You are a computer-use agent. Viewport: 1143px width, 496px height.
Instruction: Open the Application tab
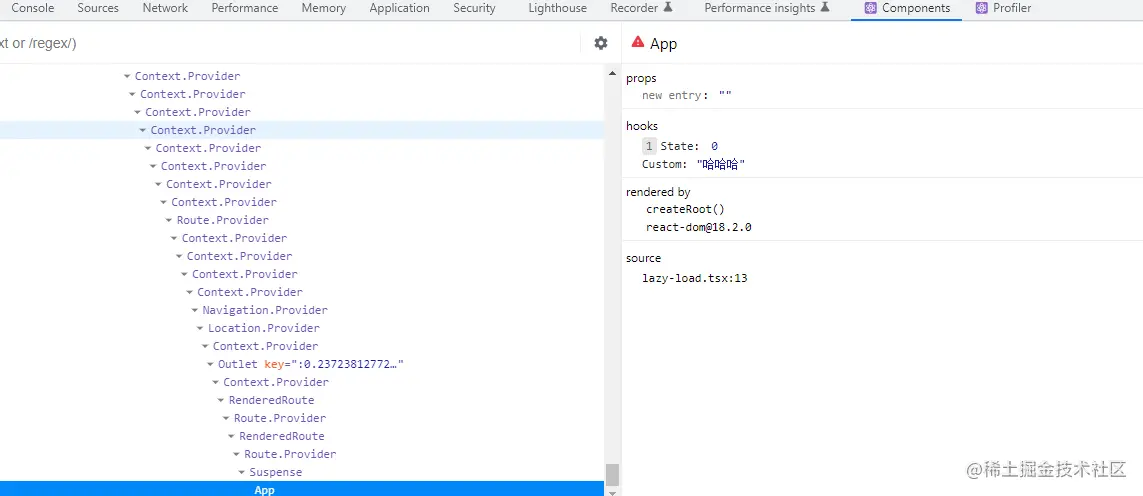(399, 8)
